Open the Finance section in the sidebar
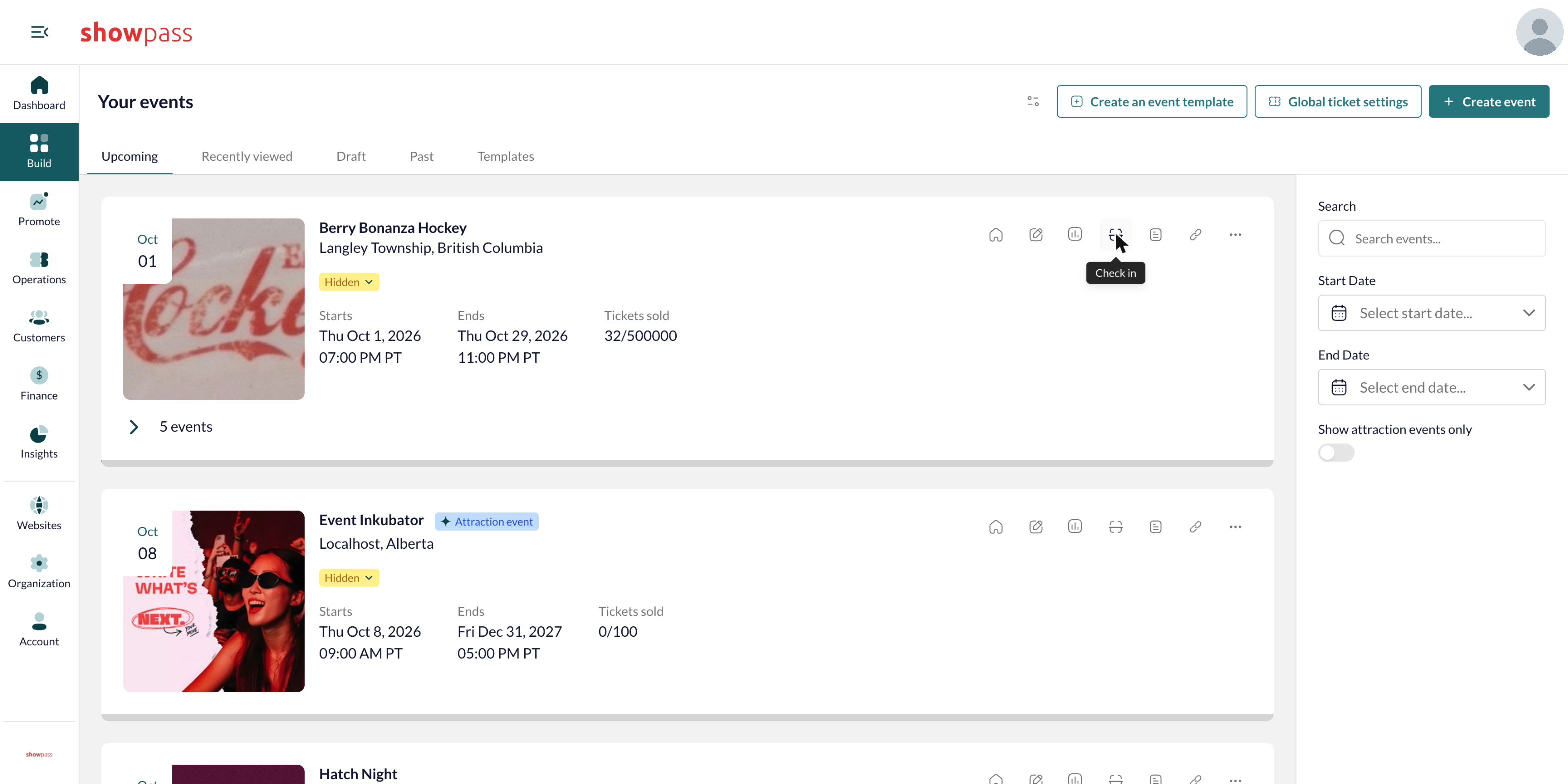The height and width of the screenshot is (784, 1568). (x=39, y=384)
